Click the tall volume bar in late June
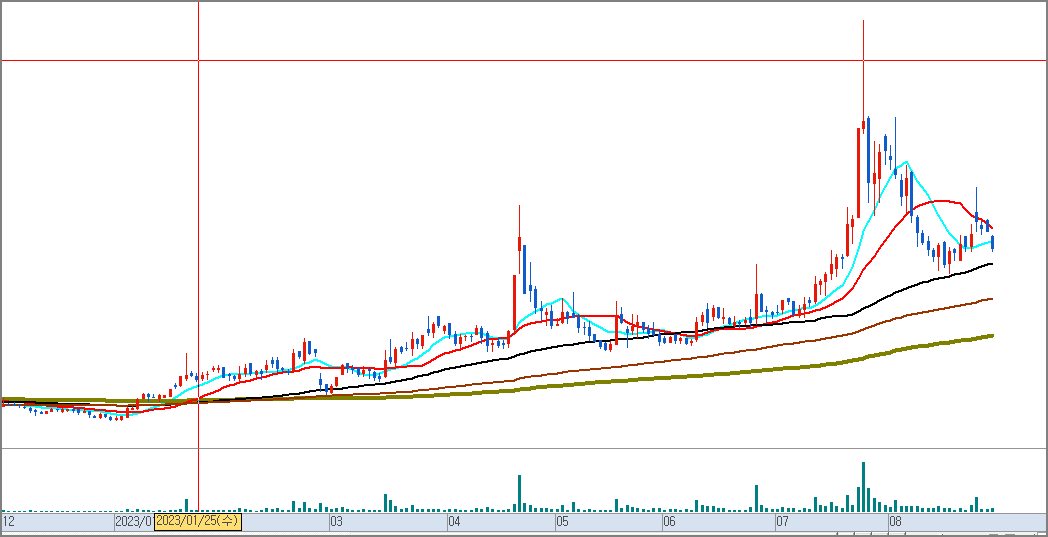The image size is (1048, 537). (757, 498)
